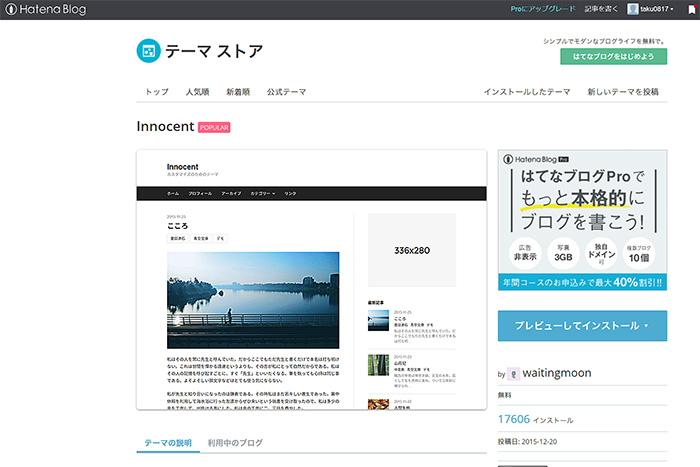
Task: Click the bookmark icon in the top bar
Action: pyautogui.click(x=692, y=9)
